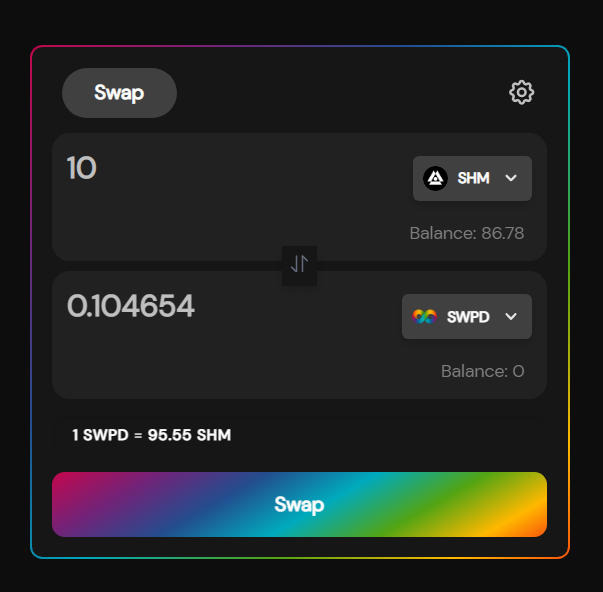Click the Balance: 0 label
This screenshot has width=603, height=592.
point(483,371)
